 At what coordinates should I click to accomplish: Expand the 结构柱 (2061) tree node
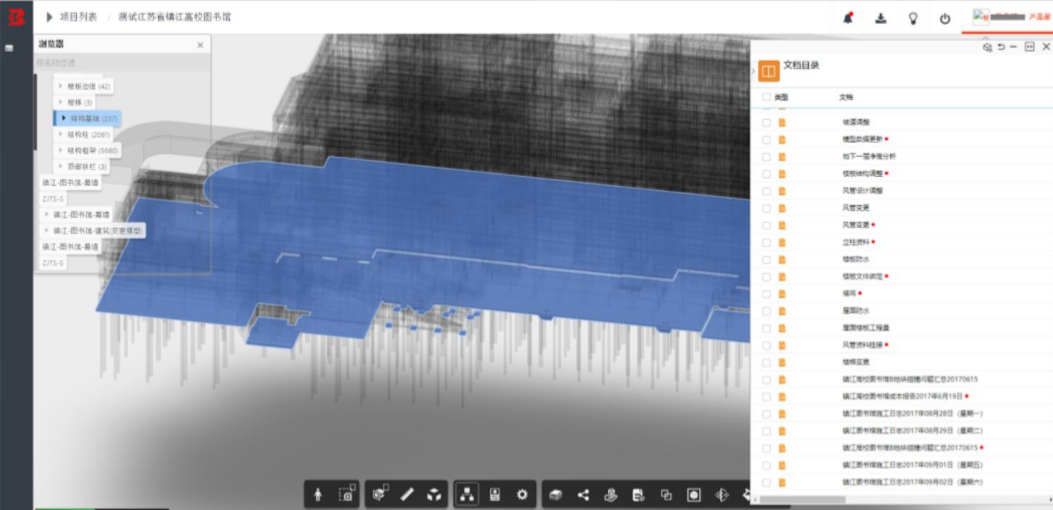click(x=60, y=134)
